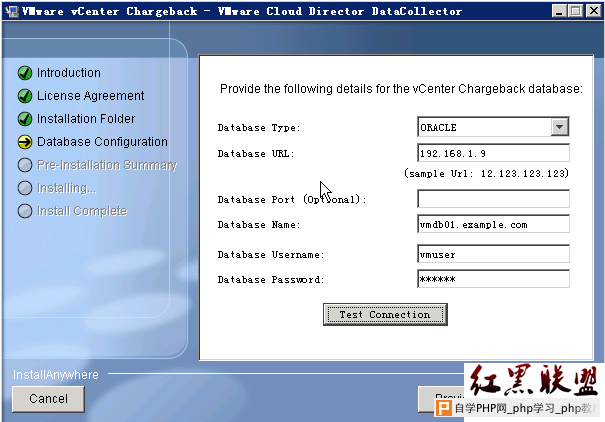Click the Database Username field vmuser
Viewport: 605px width, 422px height.
point(493,254)
